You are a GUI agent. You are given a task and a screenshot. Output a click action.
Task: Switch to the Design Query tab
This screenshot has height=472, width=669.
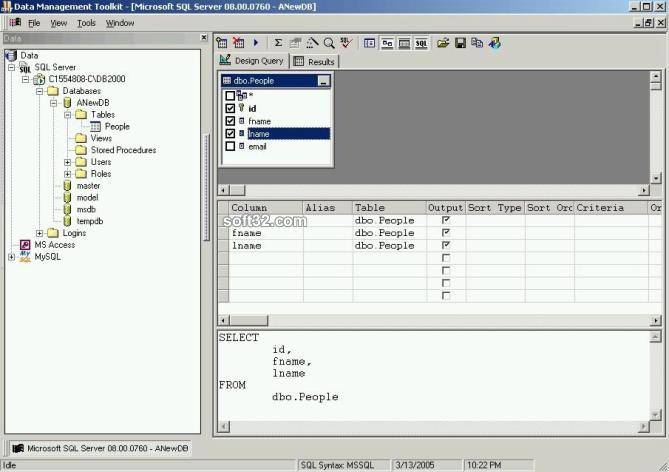tap(252, 61)
